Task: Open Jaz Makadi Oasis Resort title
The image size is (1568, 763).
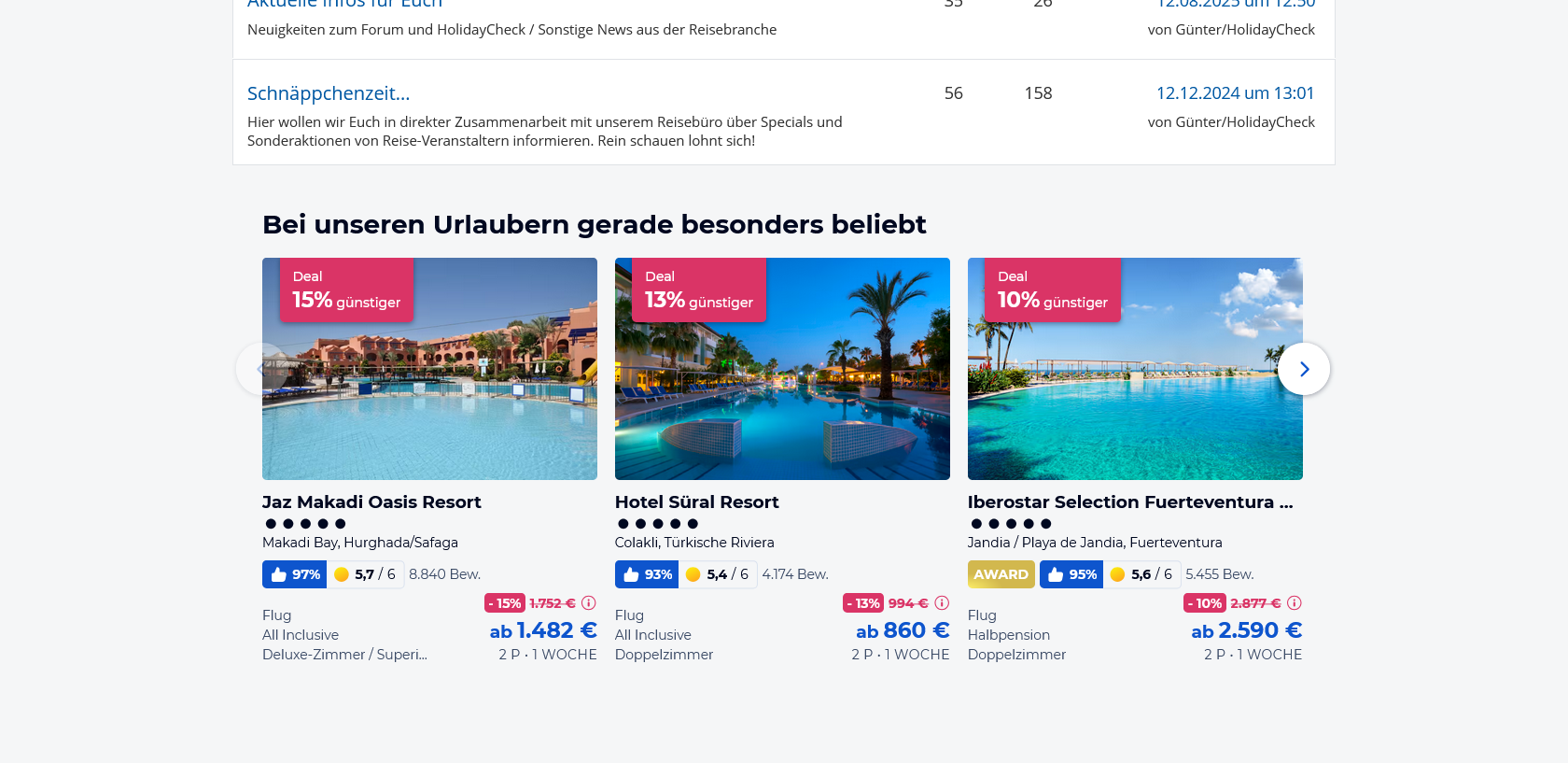Action: 371,502
